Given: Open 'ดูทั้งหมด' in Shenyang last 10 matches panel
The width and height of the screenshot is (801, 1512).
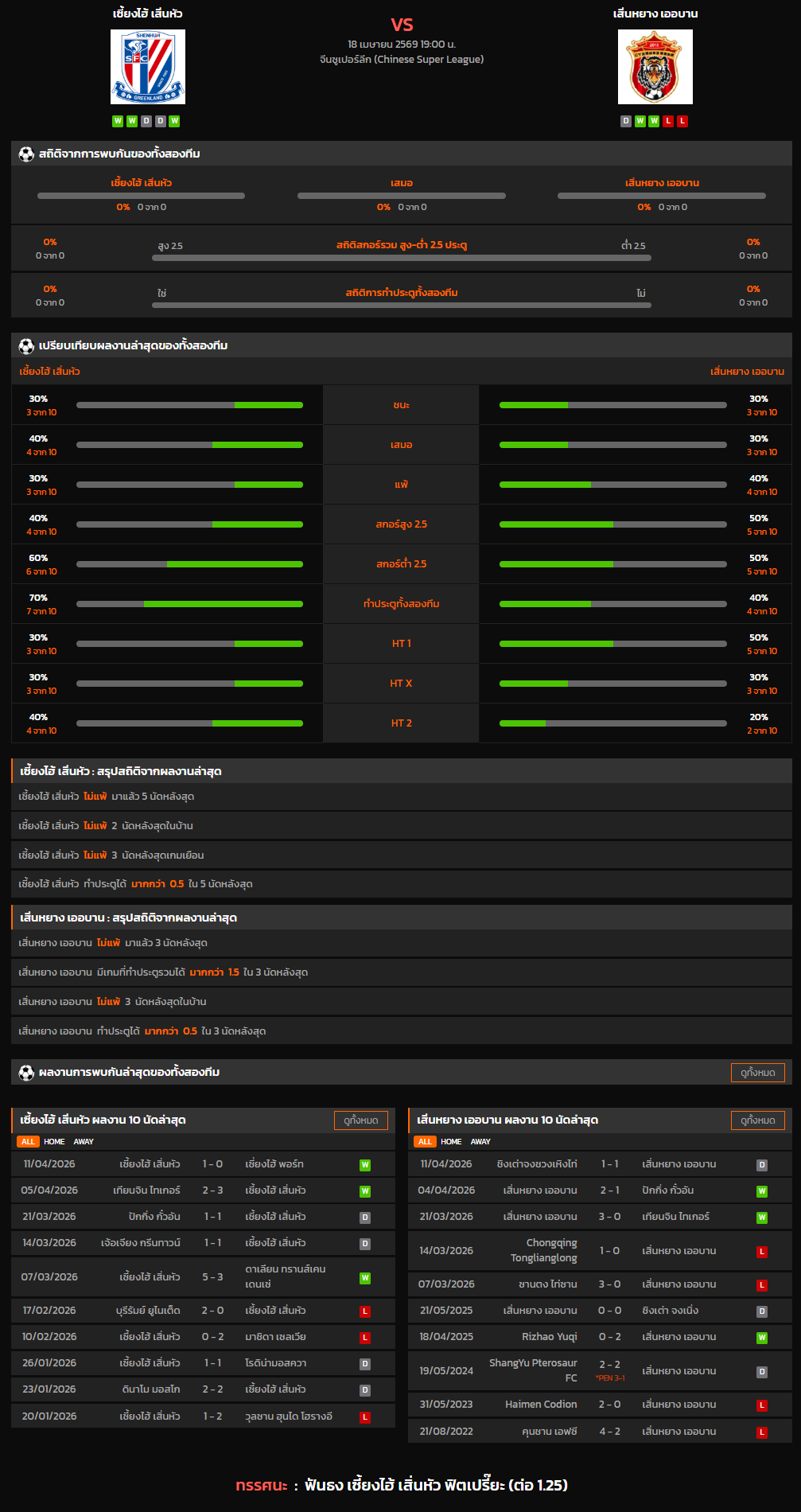Looking at the screenshot, I should (x=757, y=1120).
